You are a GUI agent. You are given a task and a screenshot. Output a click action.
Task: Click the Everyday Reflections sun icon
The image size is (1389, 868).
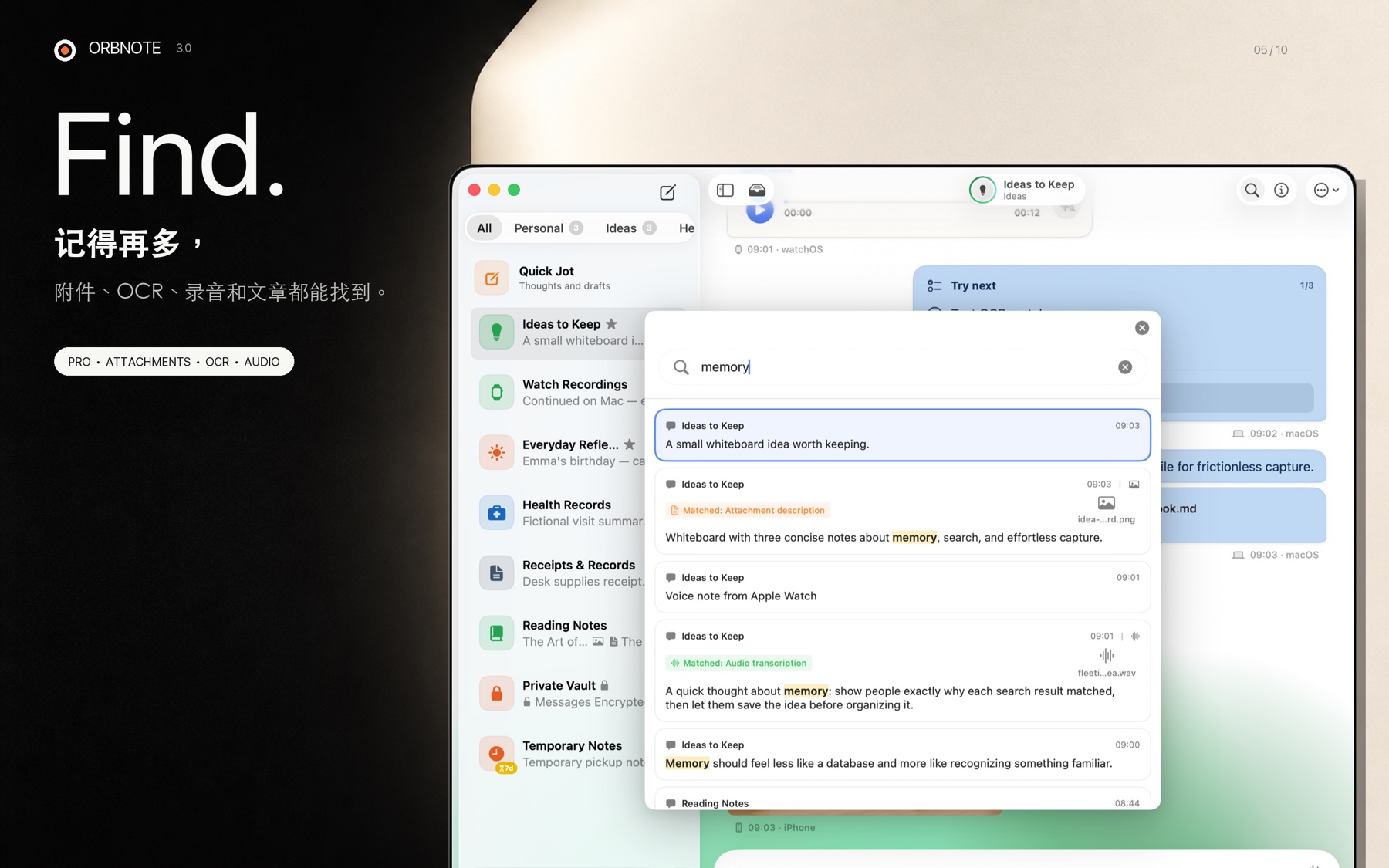pyautogui.click(x=496, y=453)
